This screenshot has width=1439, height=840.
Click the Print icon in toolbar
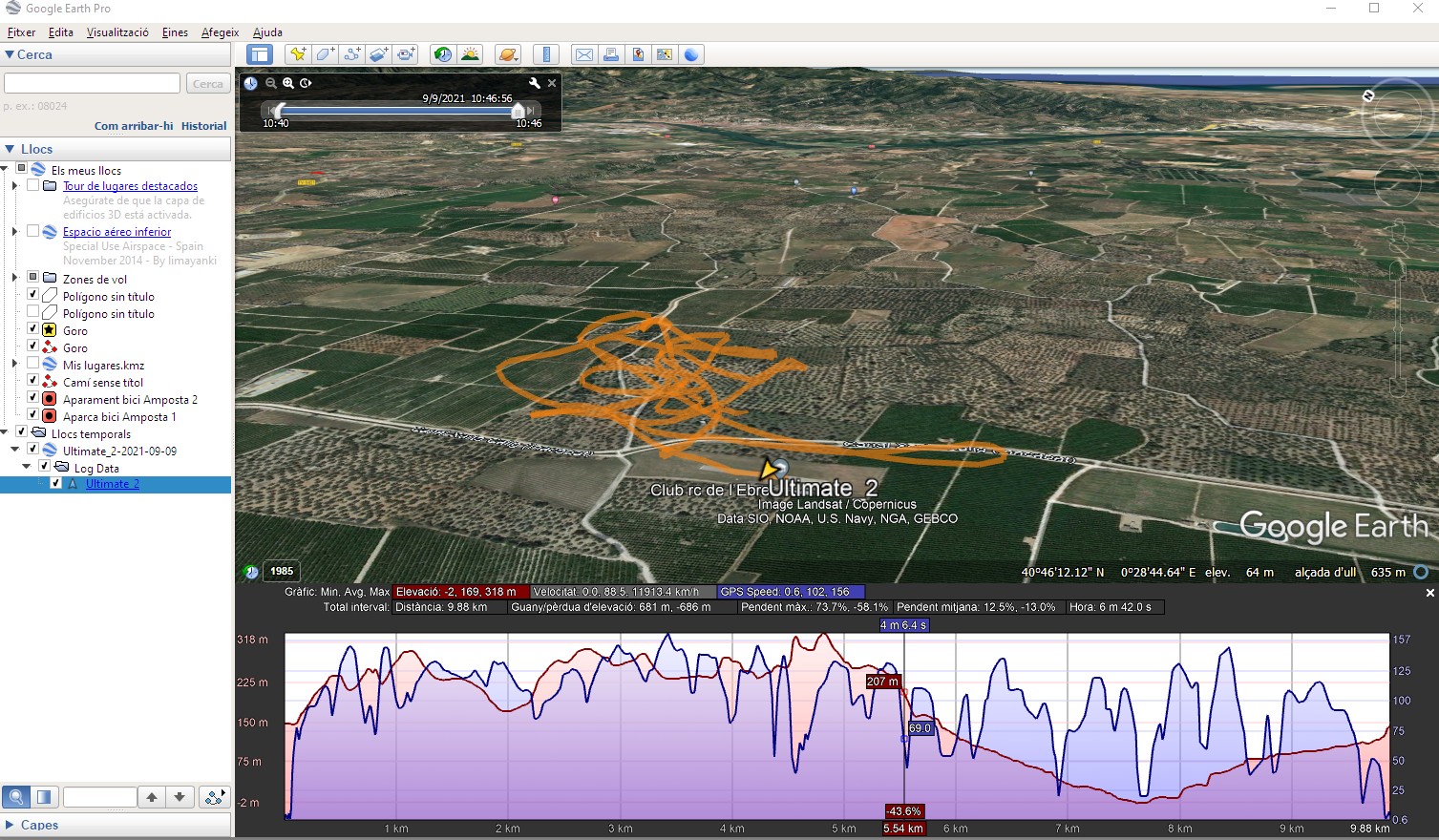coord(611,54)
